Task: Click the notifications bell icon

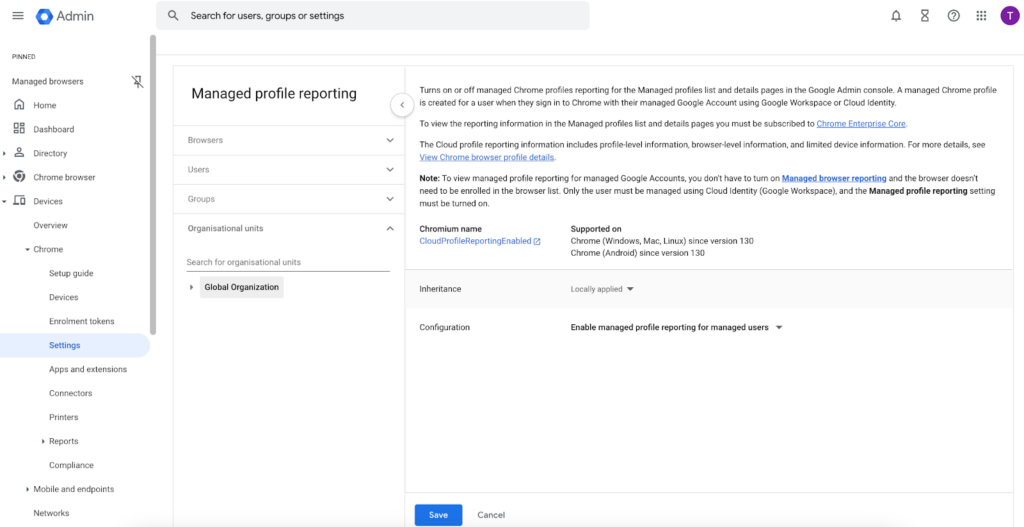Action: pyautogui.click(x=896, y=16)
